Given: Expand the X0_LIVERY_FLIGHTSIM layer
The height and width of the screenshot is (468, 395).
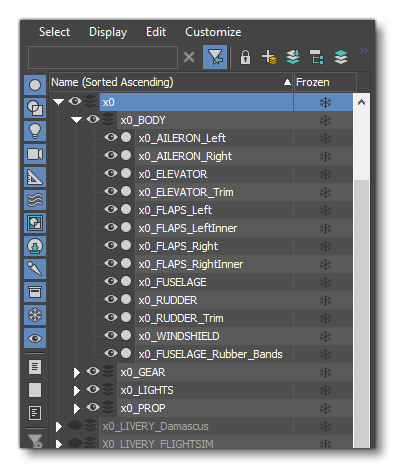Looking at the screenshot, I should (x=59, y=444).
